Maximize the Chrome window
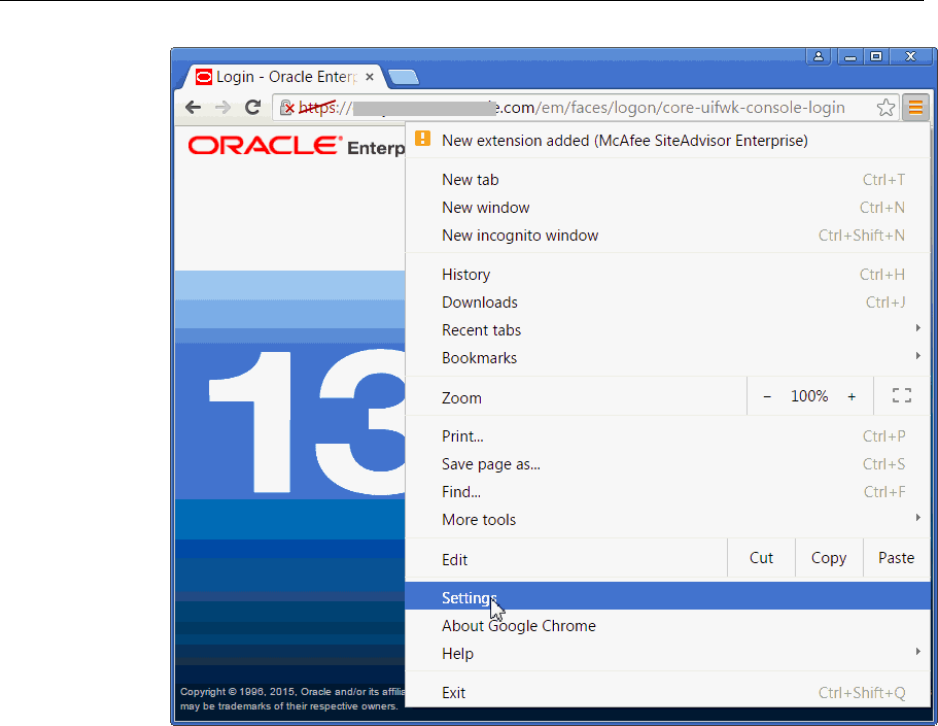938x726 pixels. click(876, 56)
